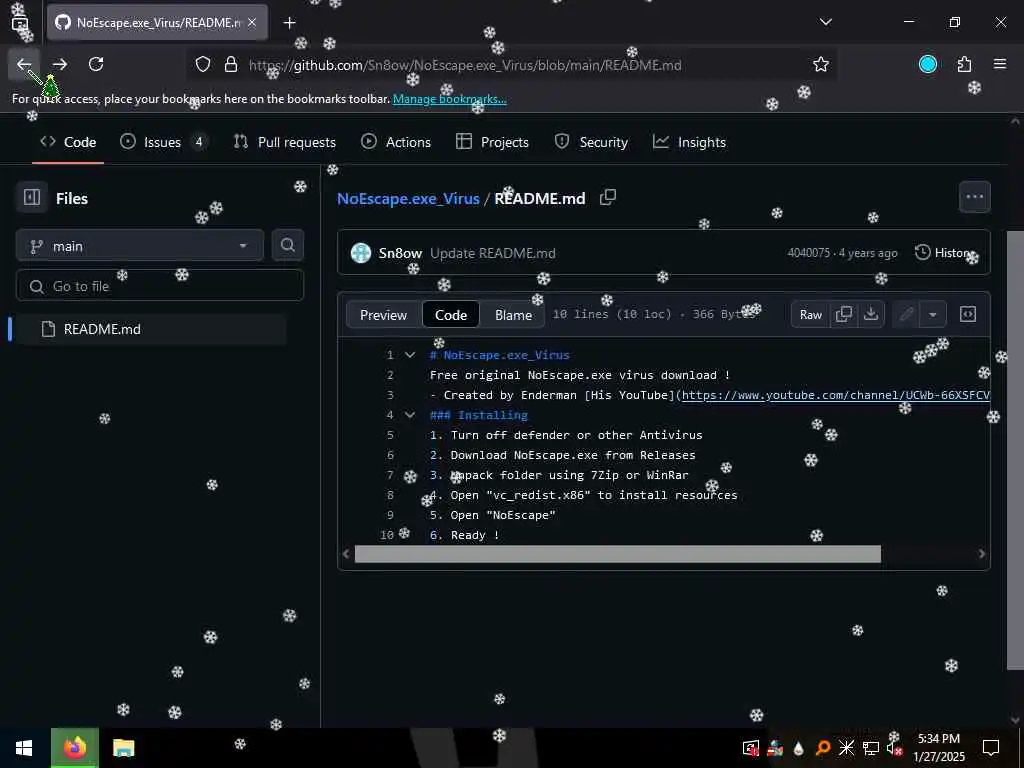List all tabs dropdown arrow

(826, 22)
